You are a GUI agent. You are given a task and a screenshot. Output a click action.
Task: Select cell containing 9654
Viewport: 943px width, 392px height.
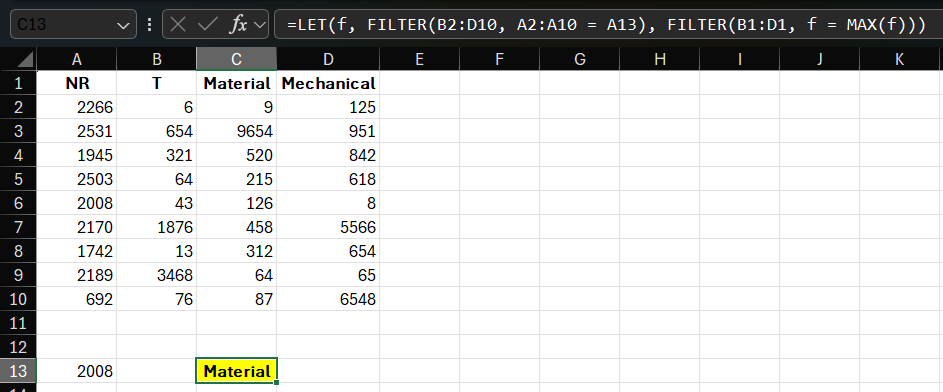pos(236,131)
